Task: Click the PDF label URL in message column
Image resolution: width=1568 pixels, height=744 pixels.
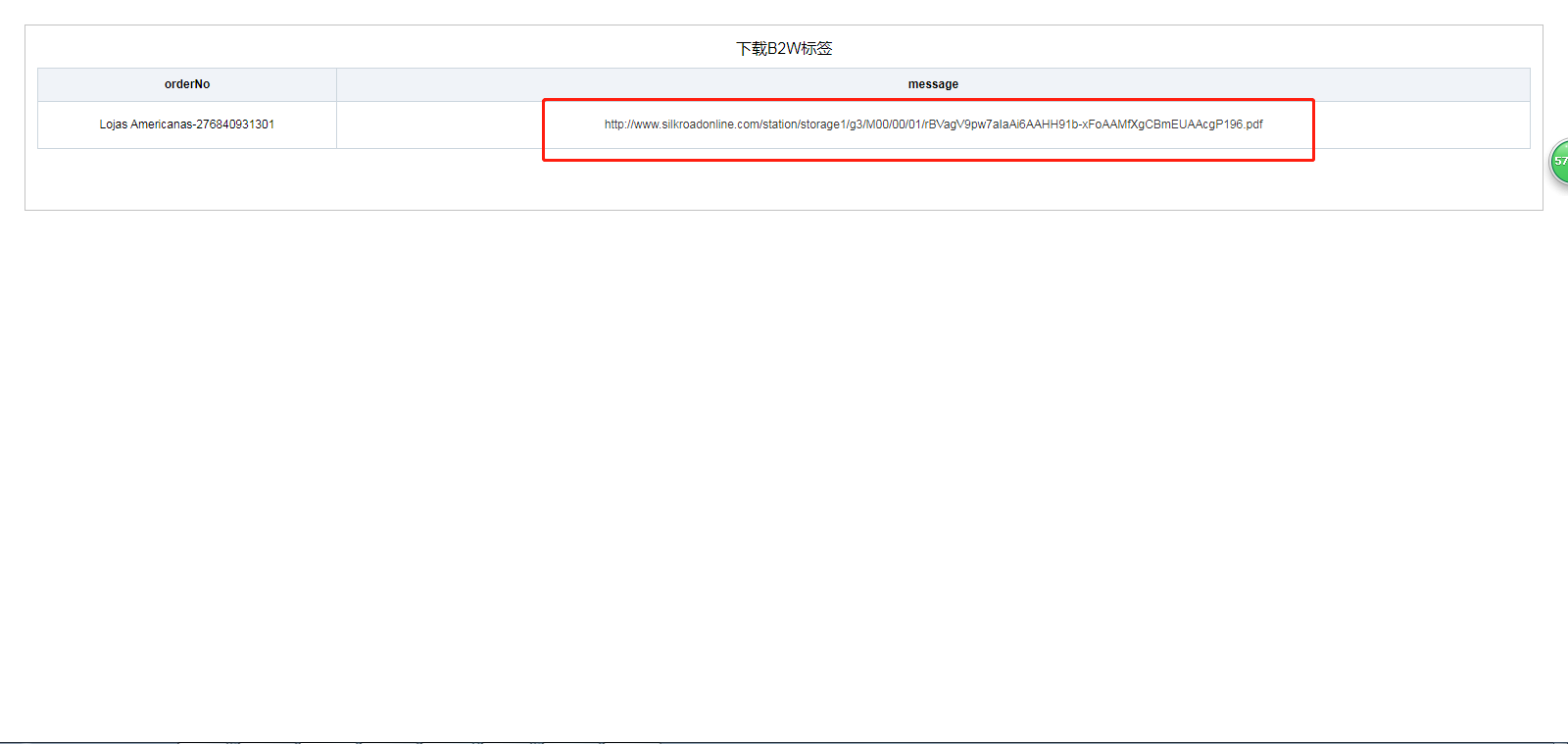Action: pos(933,124)
